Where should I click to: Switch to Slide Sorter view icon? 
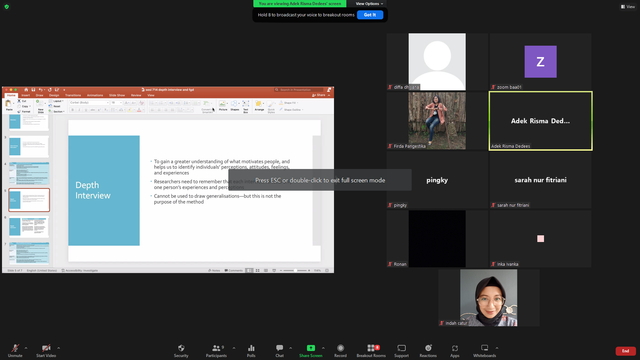[258, 270]
